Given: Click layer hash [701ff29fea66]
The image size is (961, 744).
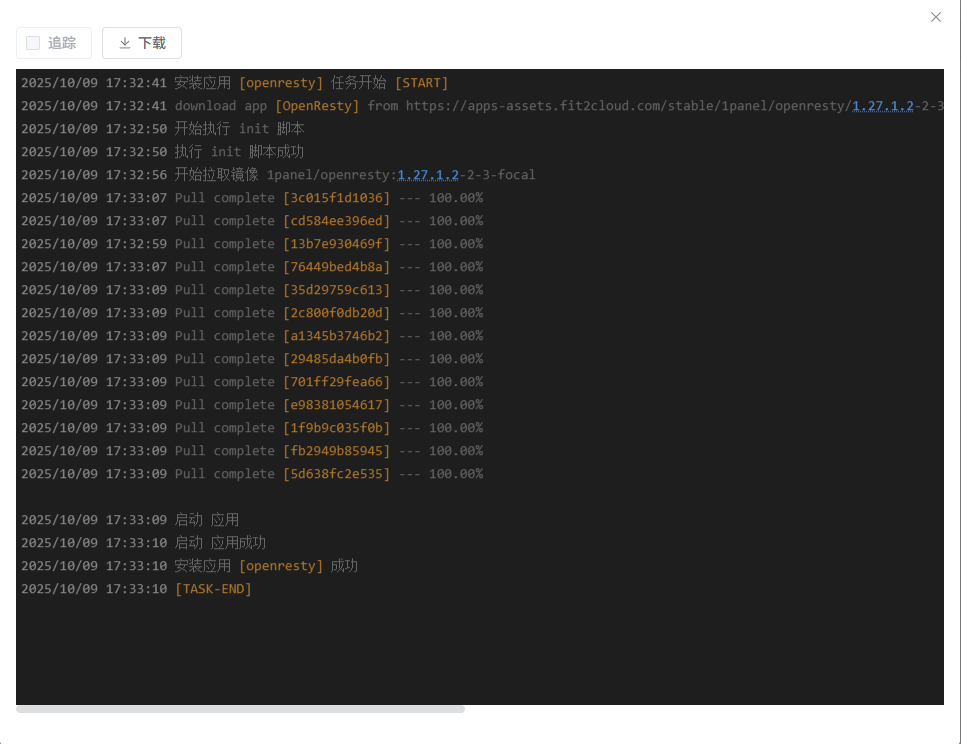Looking at the screenshot, I should (336, 382).
